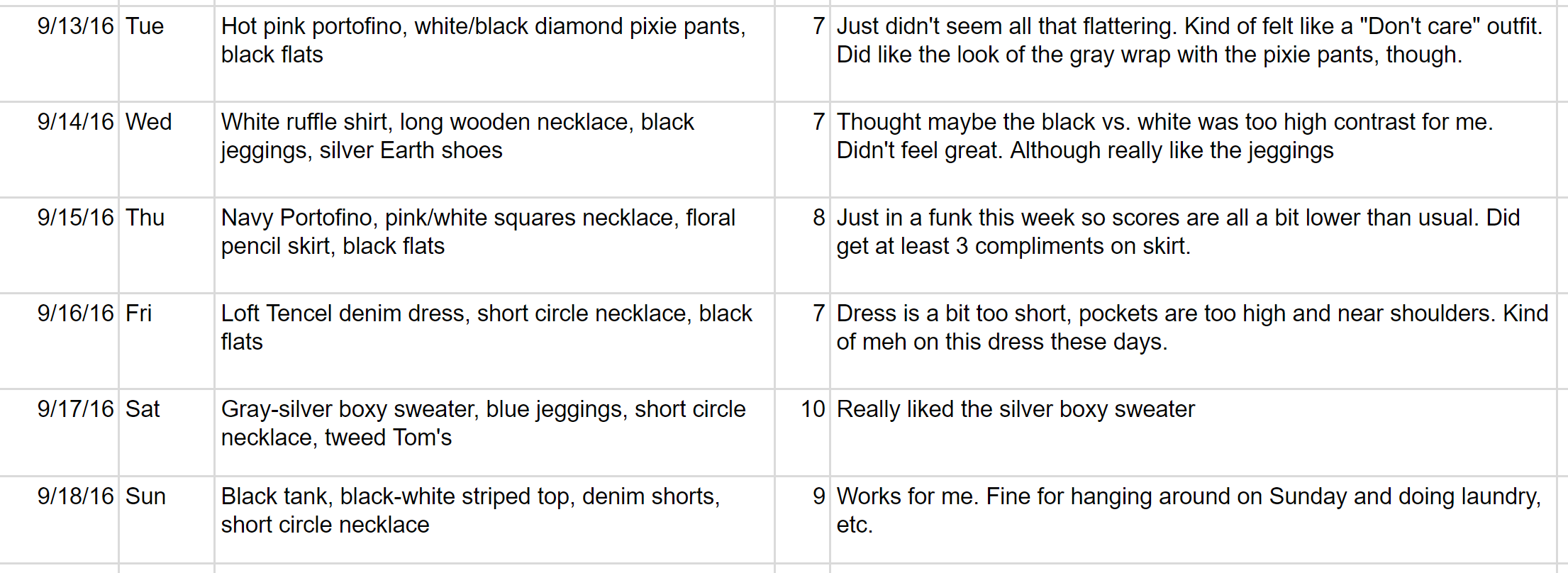Select the "funk this week" comment cell

1194,245
